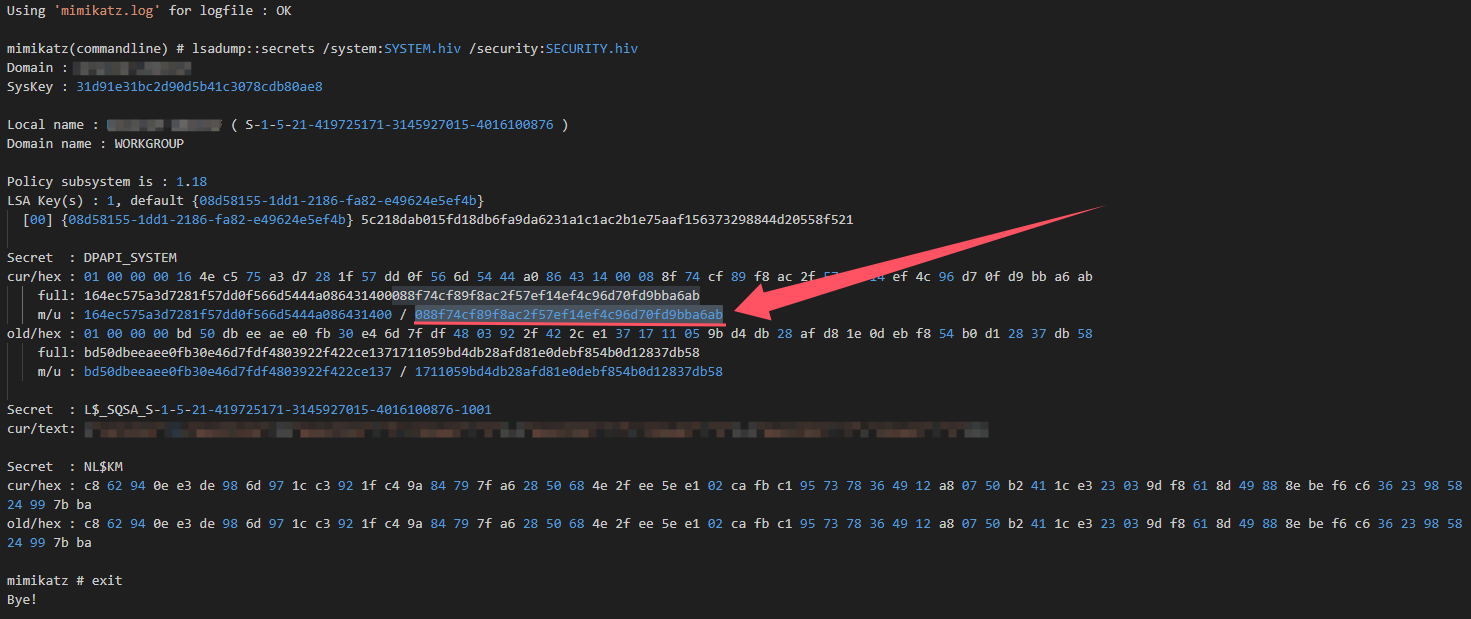Click the 'SECURITY.hiv' argument
The image size is (1471, 619).
coord(591,49)
